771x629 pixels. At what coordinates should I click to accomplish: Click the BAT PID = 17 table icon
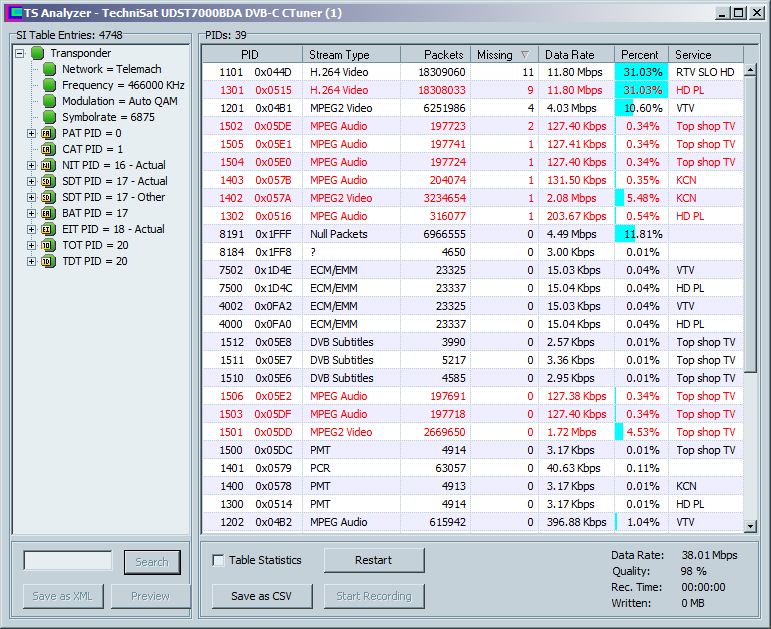coord(48,213)
